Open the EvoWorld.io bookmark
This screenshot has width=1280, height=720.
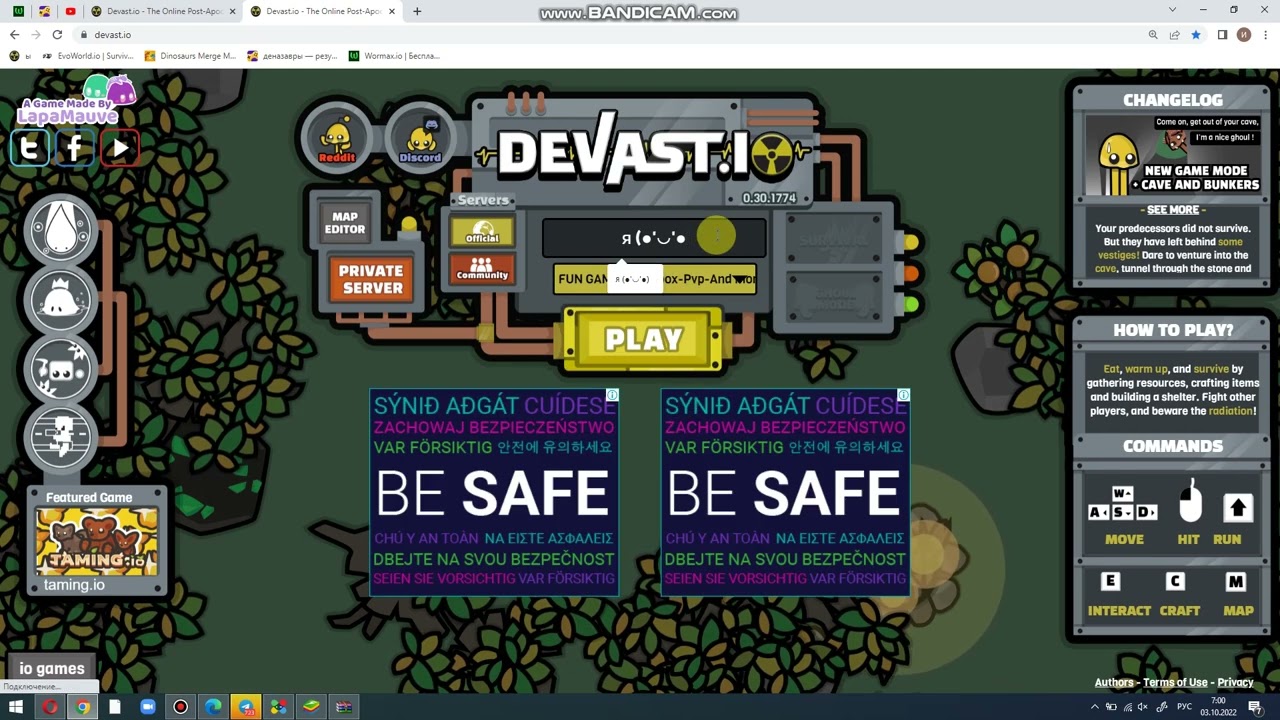click(x=88, y=56)
